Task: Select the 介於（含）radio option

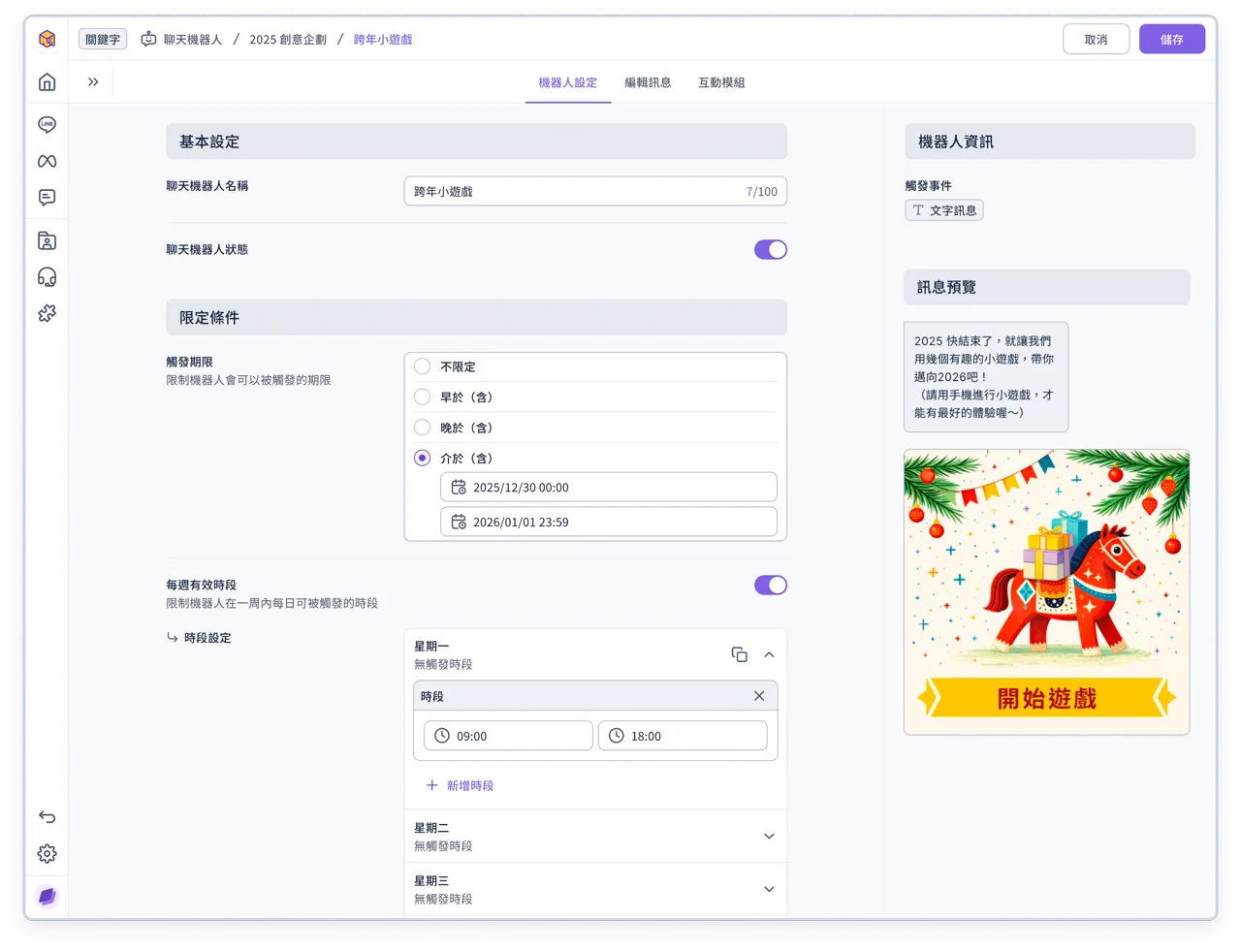Action: pos(422,458)
